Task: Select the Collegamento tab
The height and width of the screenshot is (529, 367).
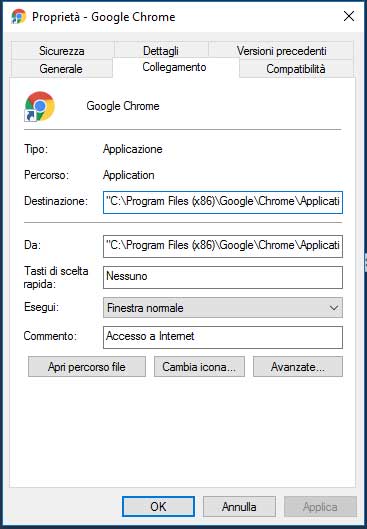Action: point(174,67)
